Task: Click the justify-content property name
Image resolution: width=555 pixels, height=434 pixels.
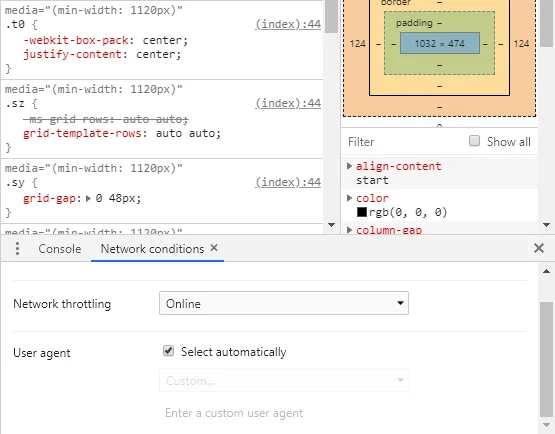Action: pyautogui.click(x=72, y=55)
